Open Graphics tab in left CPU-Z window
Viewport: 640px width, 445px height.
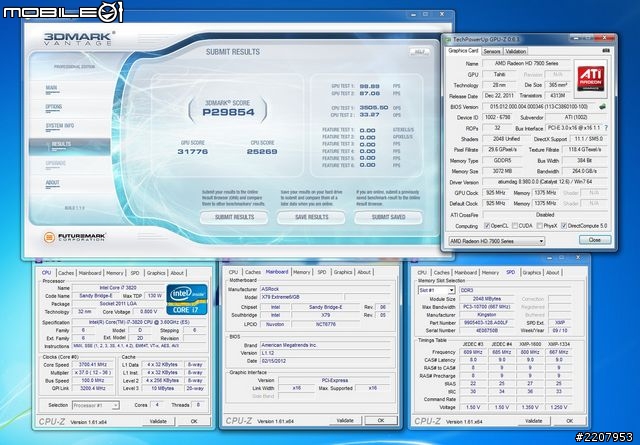point(156,273)
